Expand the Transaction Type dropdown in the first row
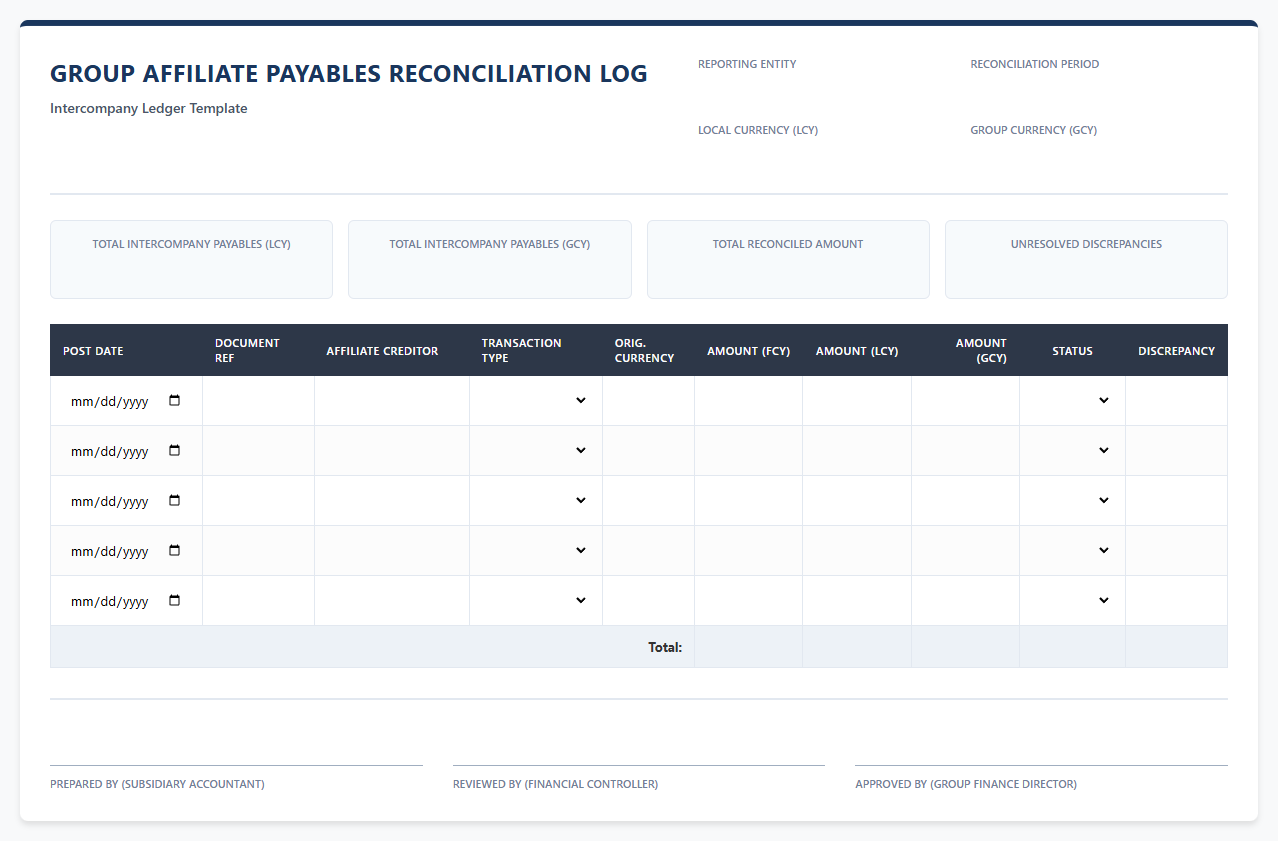Screen dimensions: 1278x841 536,400
